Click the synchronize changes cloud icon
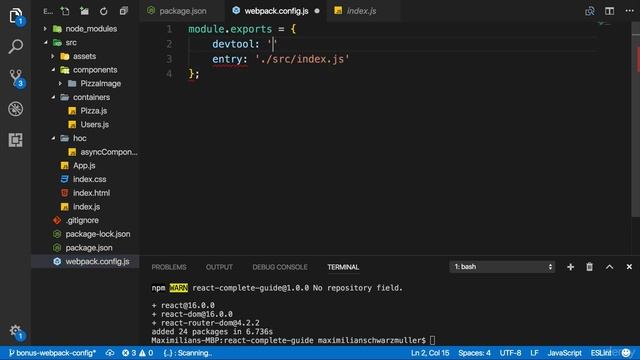This screenshot has height=360, width=640. [110, 353]
